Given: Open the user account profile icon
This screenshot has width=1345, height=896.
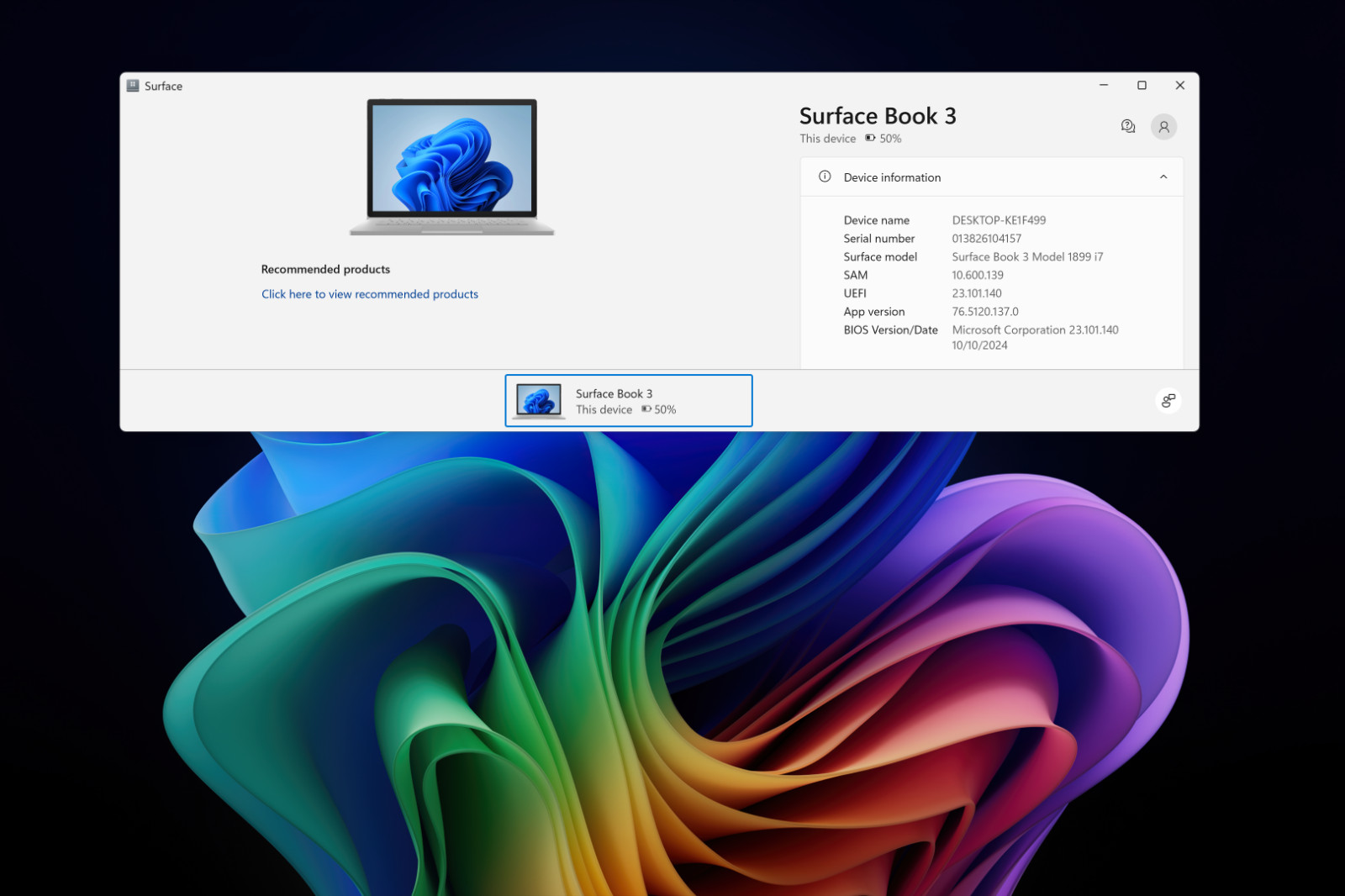Looking at the screenshot, I should coord(1163,127).
